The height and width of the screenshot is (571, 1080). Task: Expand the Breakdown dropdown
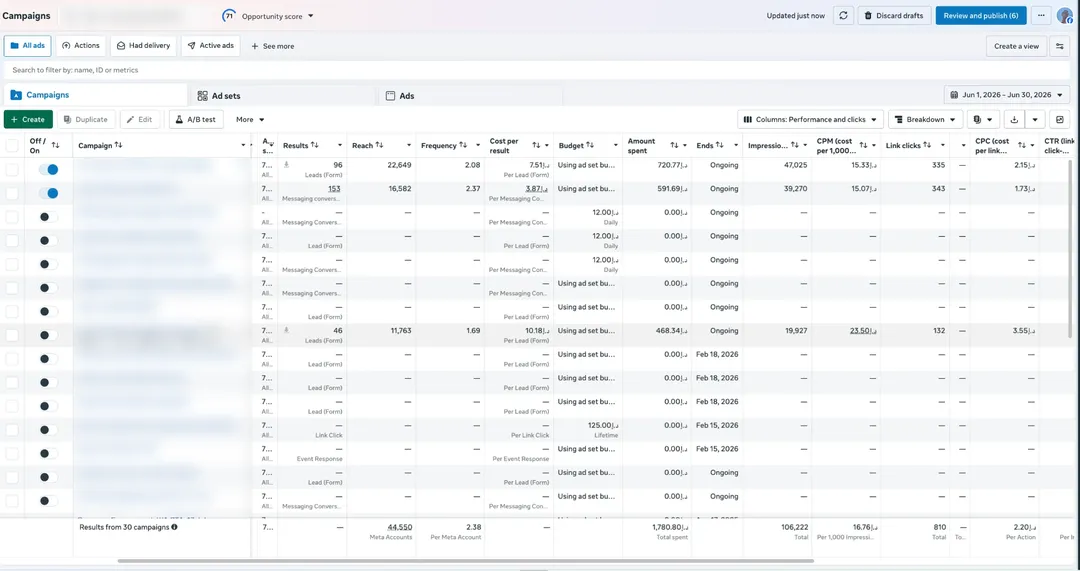(925, 119)
